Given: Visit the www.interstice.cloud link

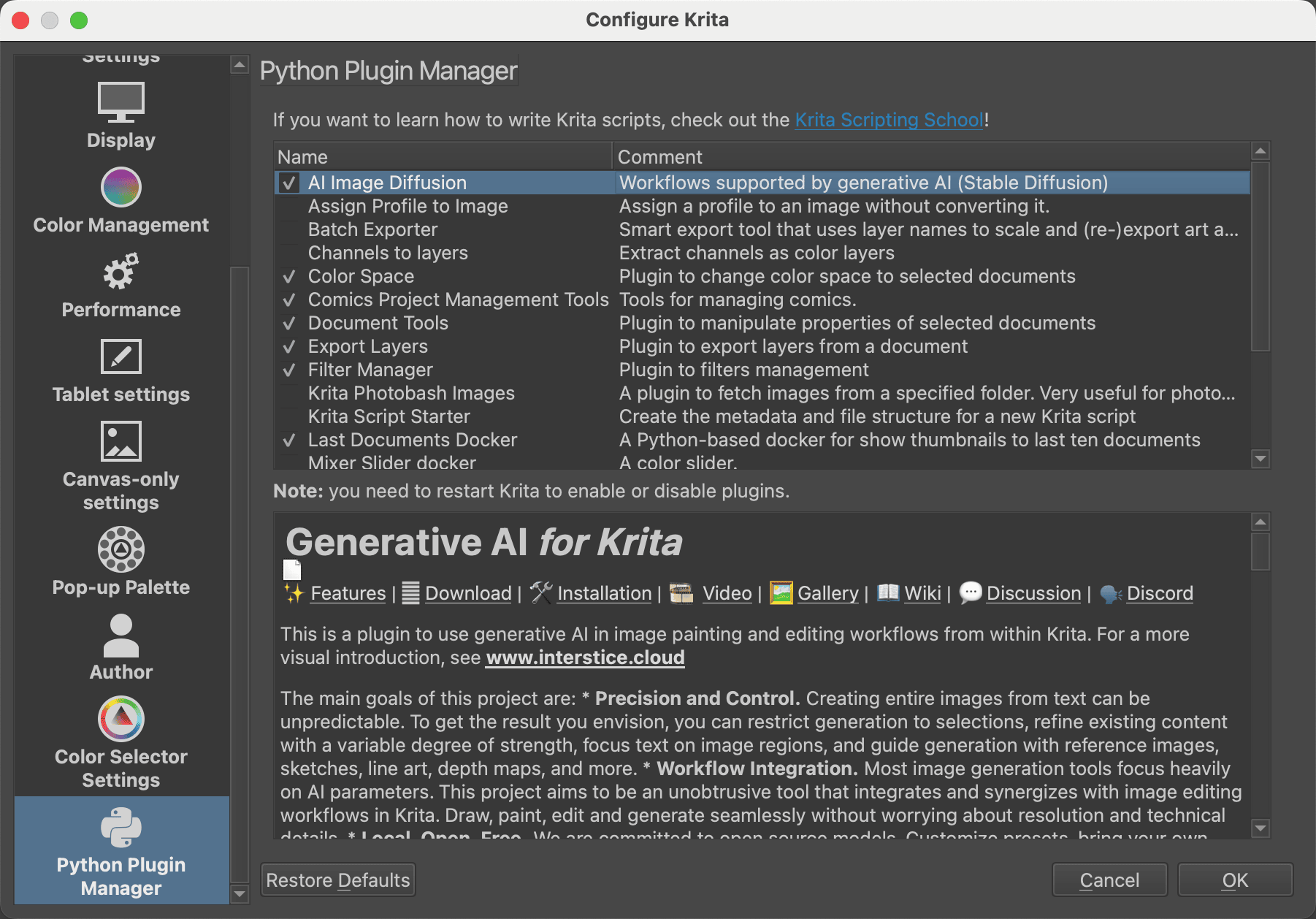Looking at the screenshot, I should click(585, 657).
